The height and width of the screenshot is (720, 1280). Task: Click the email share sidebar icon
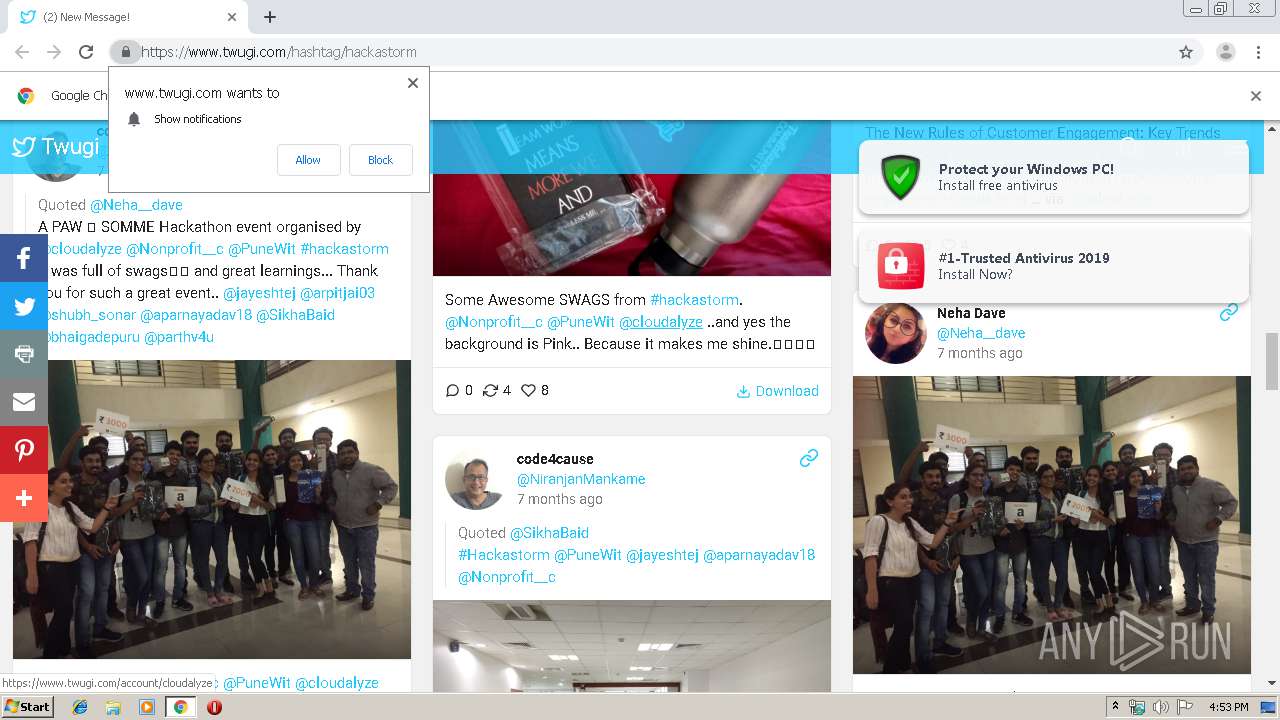(x=24, y=402)
